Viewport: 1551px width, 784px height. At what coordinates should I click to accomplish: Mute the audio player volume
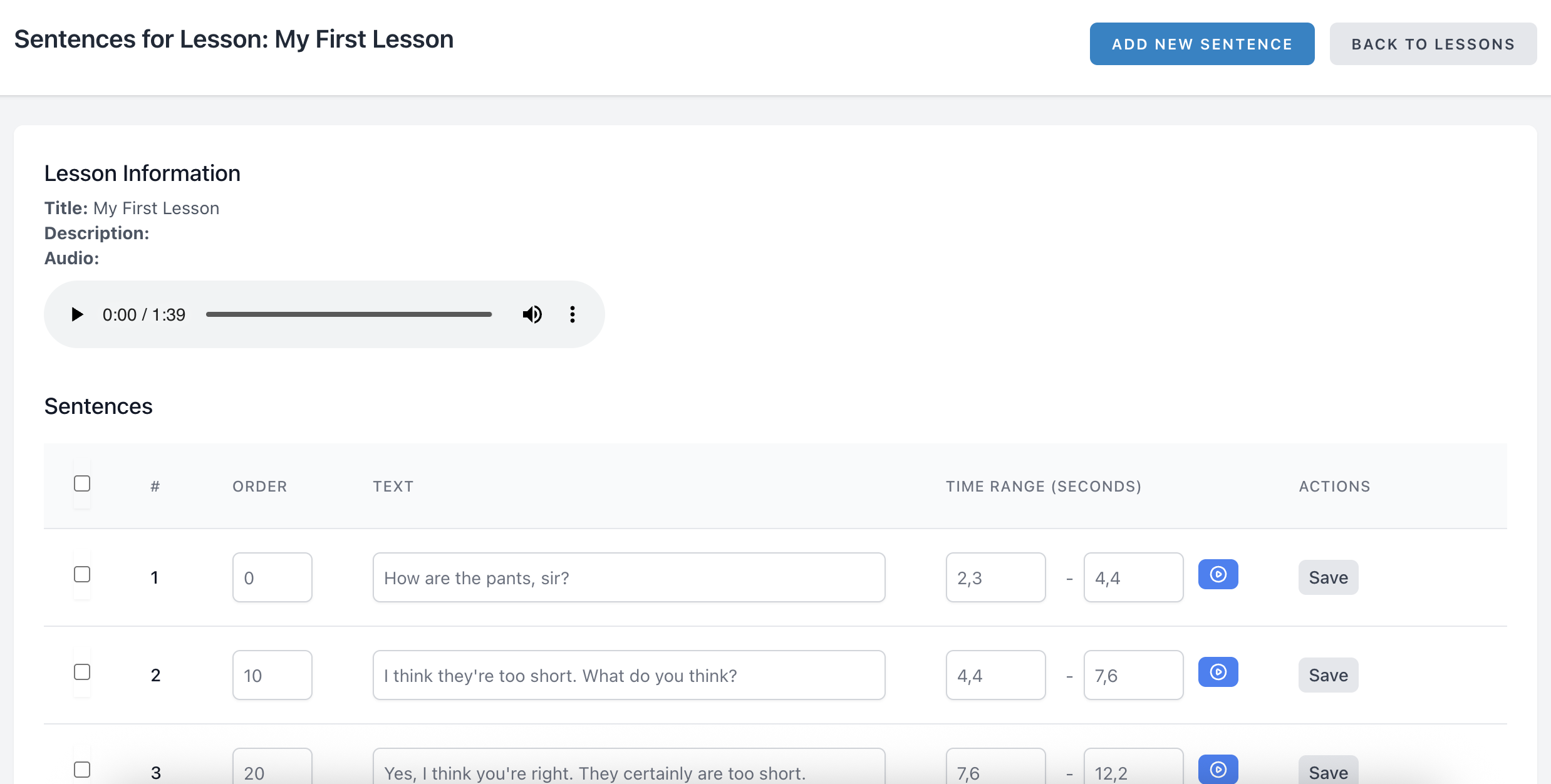(x=532, y=314)
